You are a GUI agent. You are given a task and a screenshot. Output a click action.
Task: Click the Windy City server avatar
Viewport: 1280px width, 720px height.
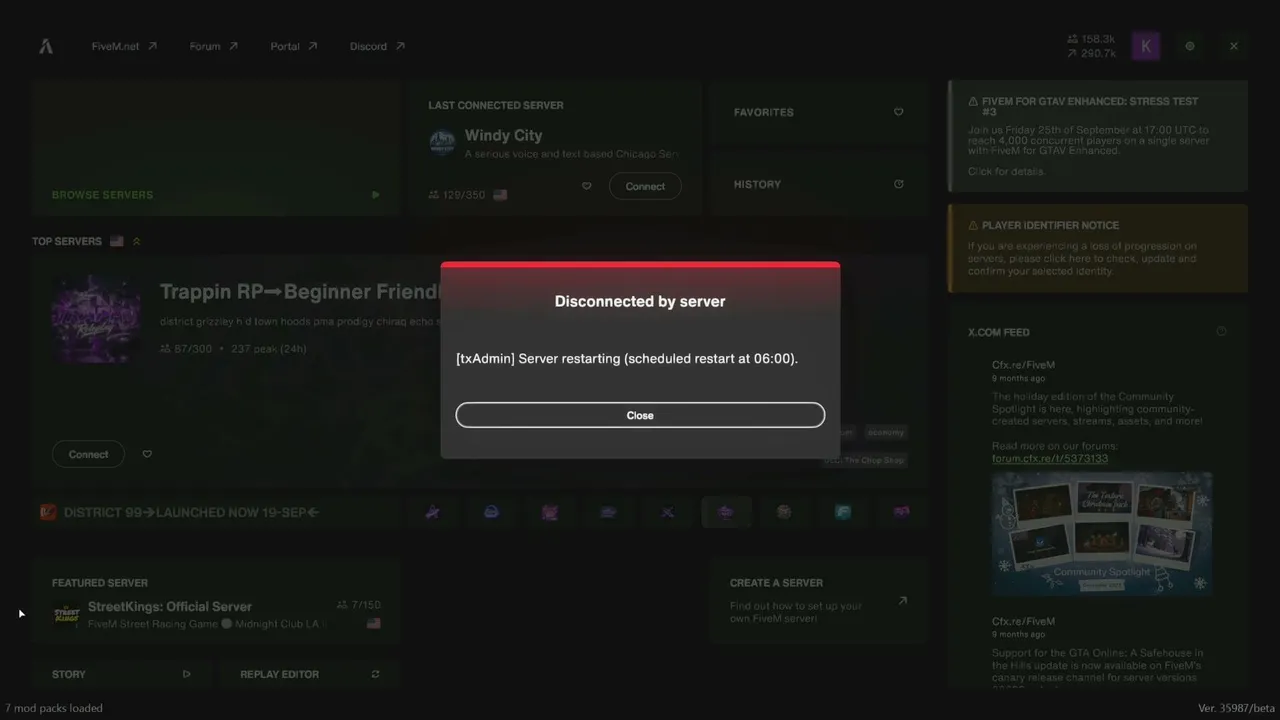(x=442, y=142)
